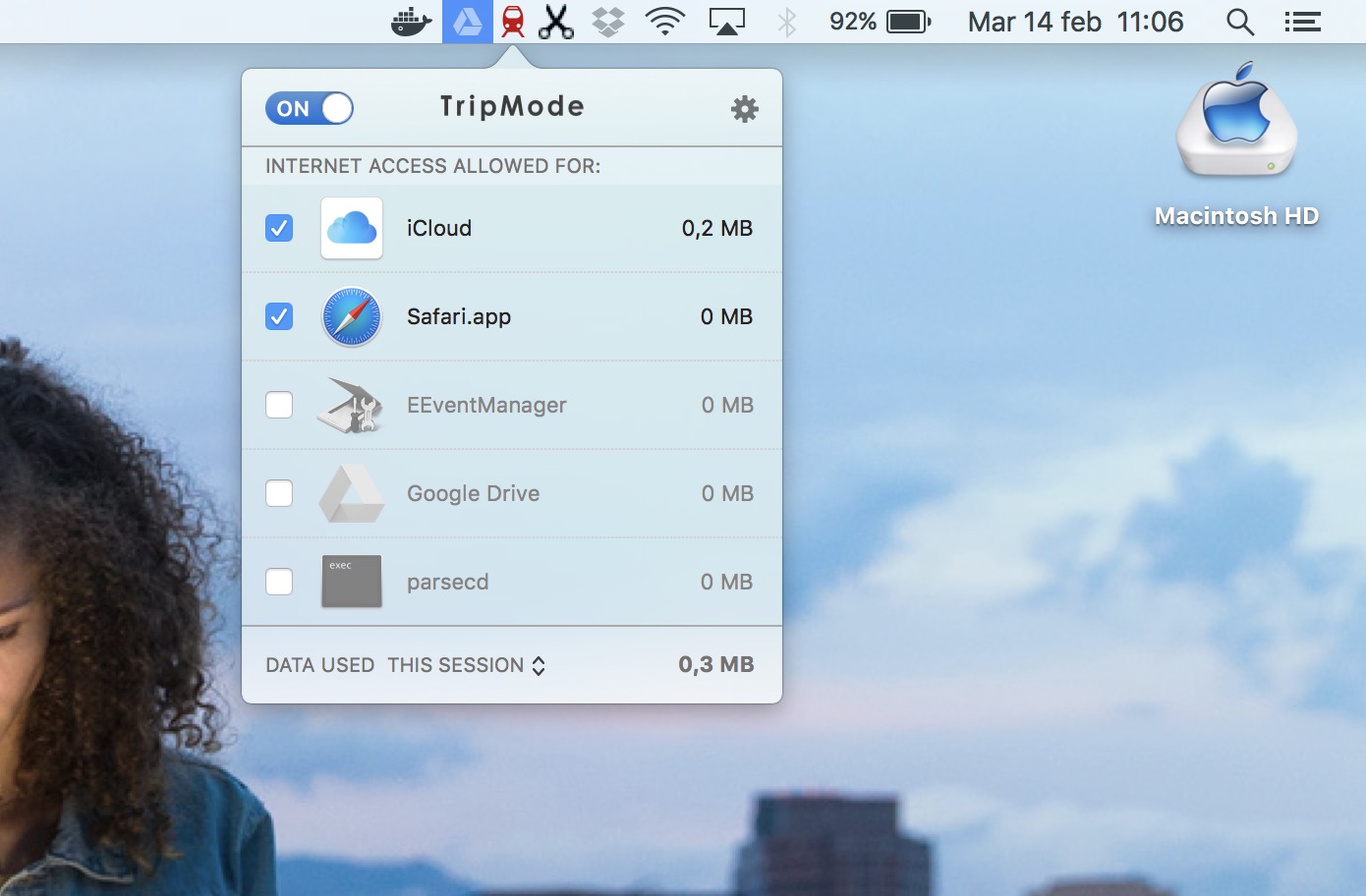This screenshot has height=896, width=1366.
Task: Click the Google Drive app icon in list
Action: (x=352, y=493)
